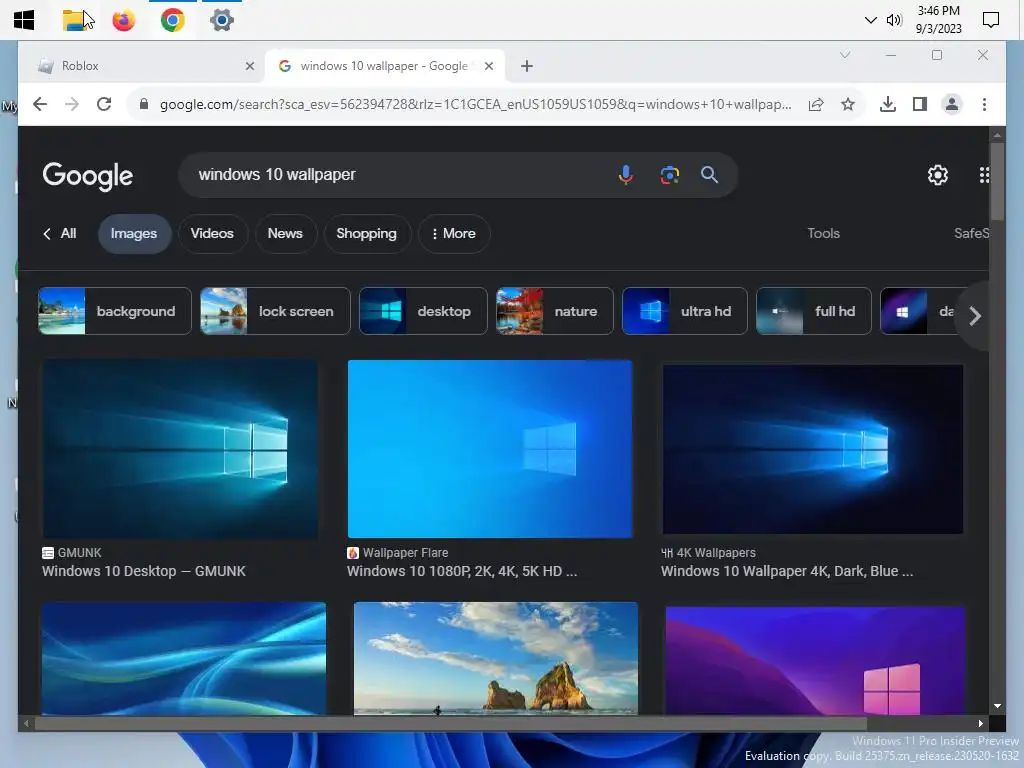Filter by background chip
Screen dimensions: 1024x768
pos(115,312)
